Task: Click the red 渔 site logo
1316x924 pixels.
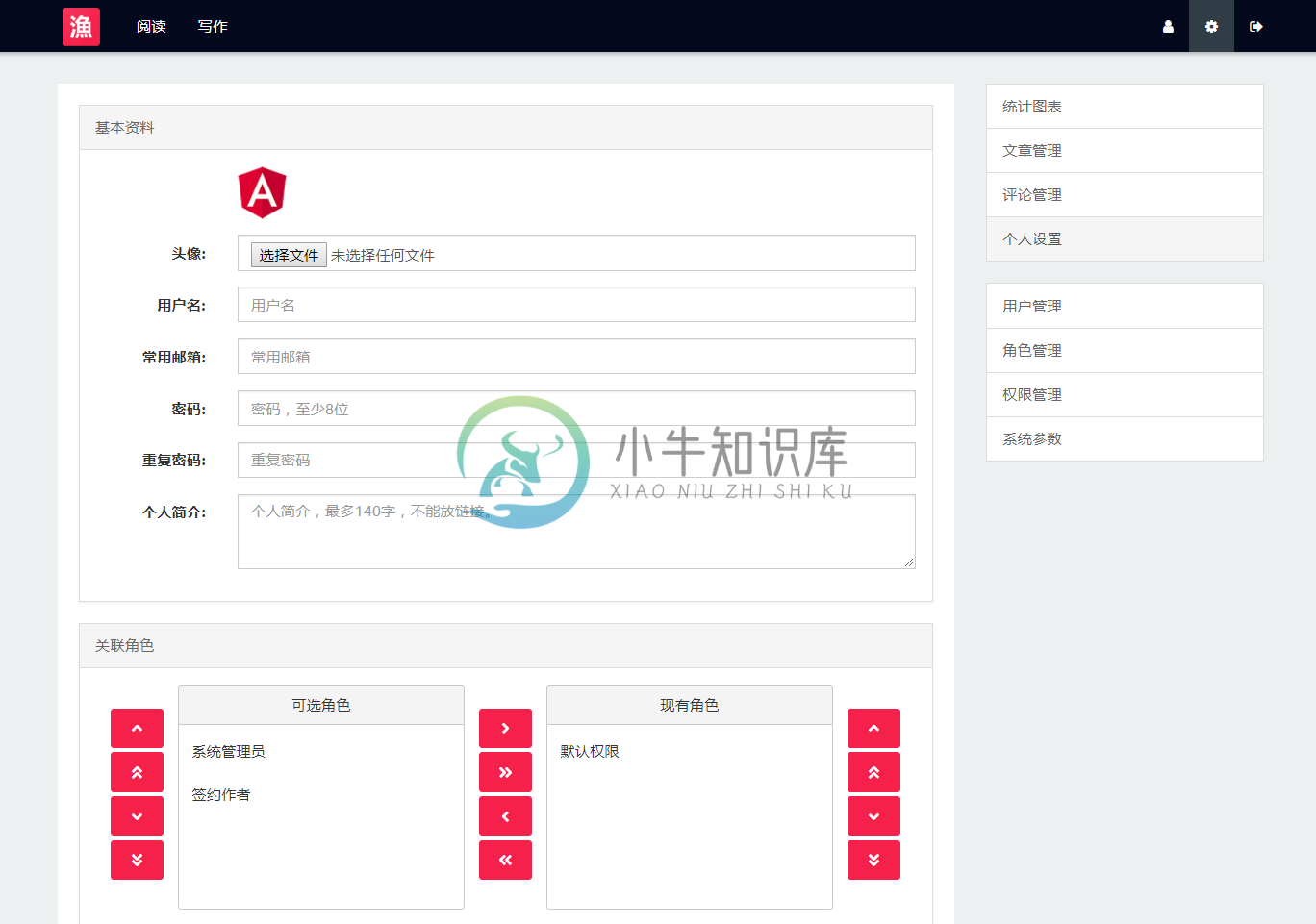Action: pyautogui.click(x=81, y=26)
